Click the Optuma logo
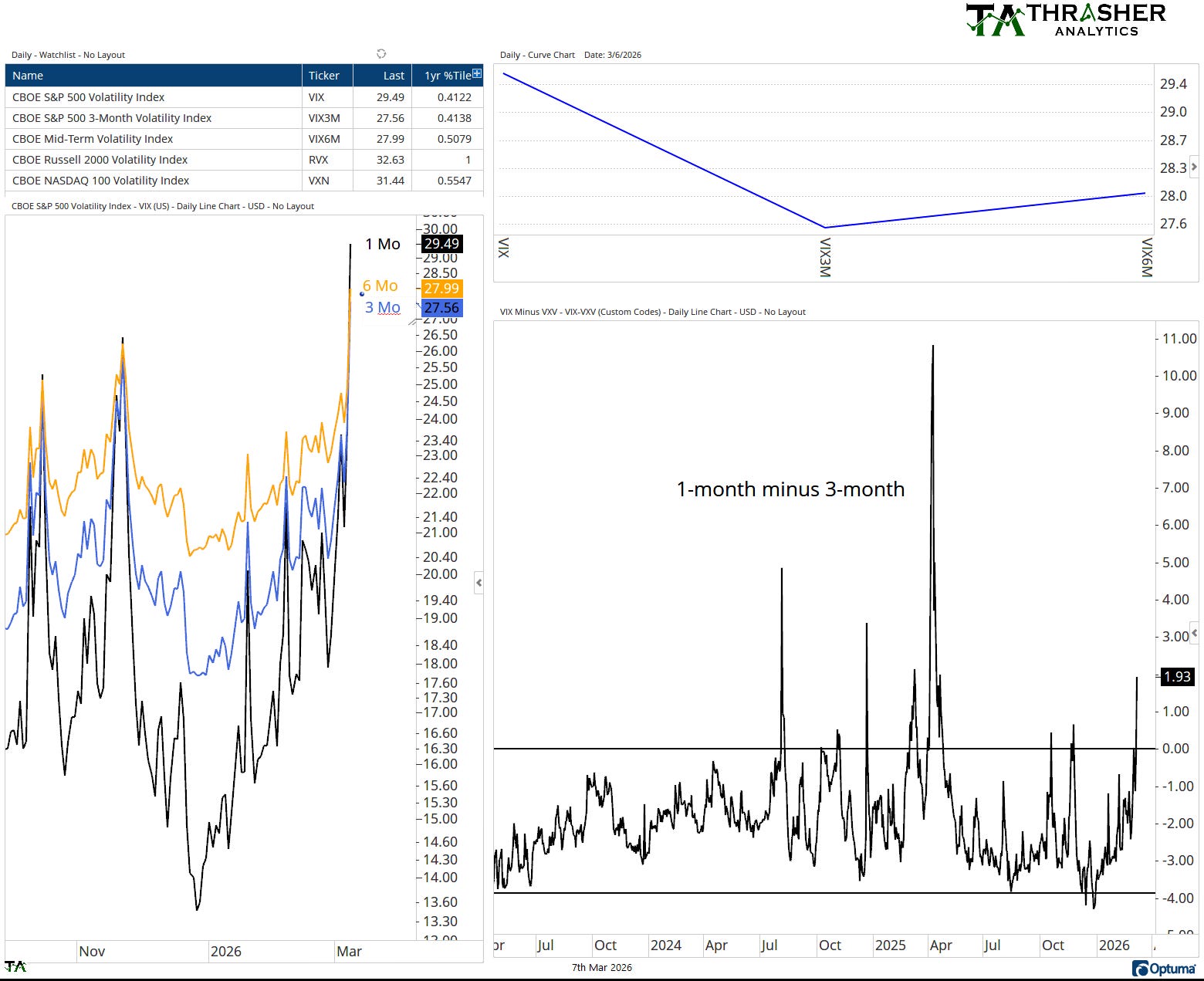 pos(1164,968)
